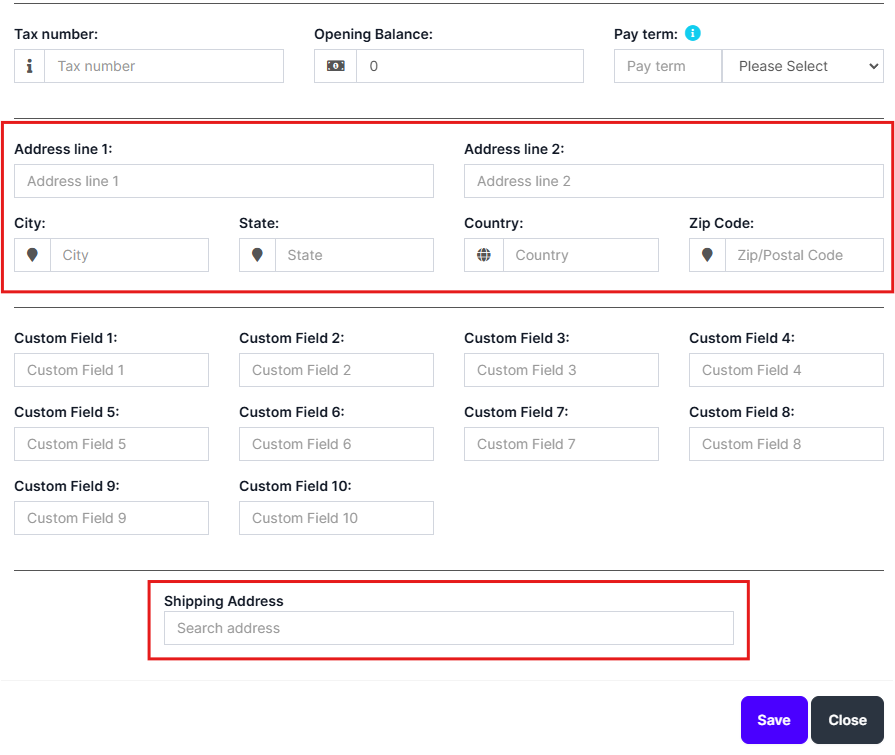Click the map marker icon beside State
The height and width of the screenshot is (755, 895).
[x=257, y=255]
